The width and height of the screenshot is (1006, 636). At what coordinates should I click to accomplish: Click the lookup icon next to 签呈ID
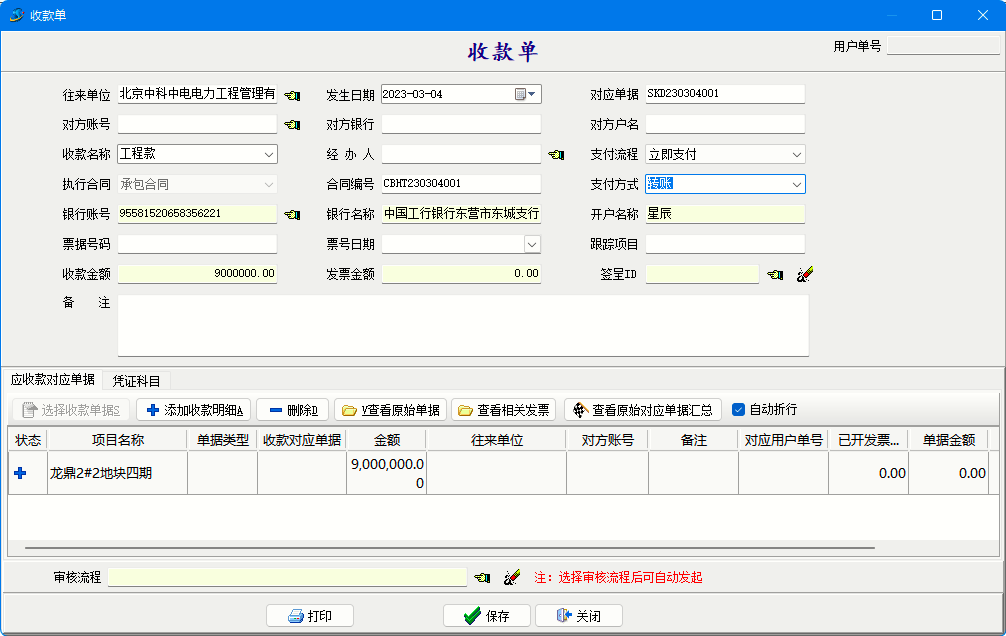pos(775,274)
